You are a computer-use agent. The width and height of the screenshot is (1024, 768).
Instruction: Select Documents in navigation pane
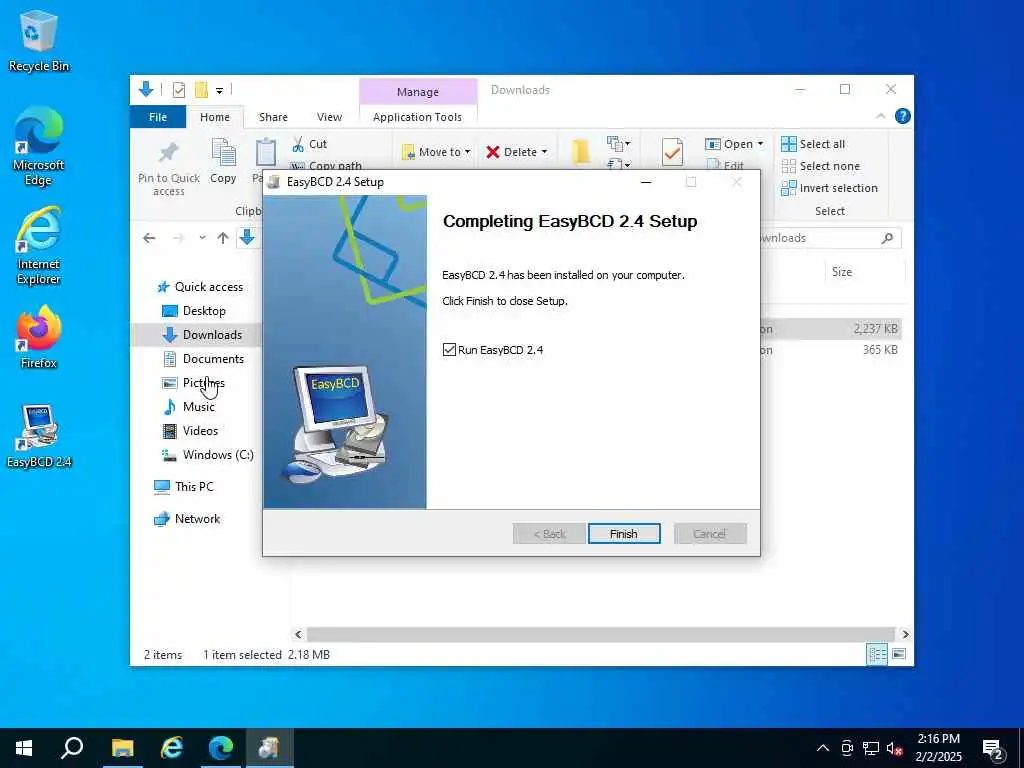(x=203, y=359)
